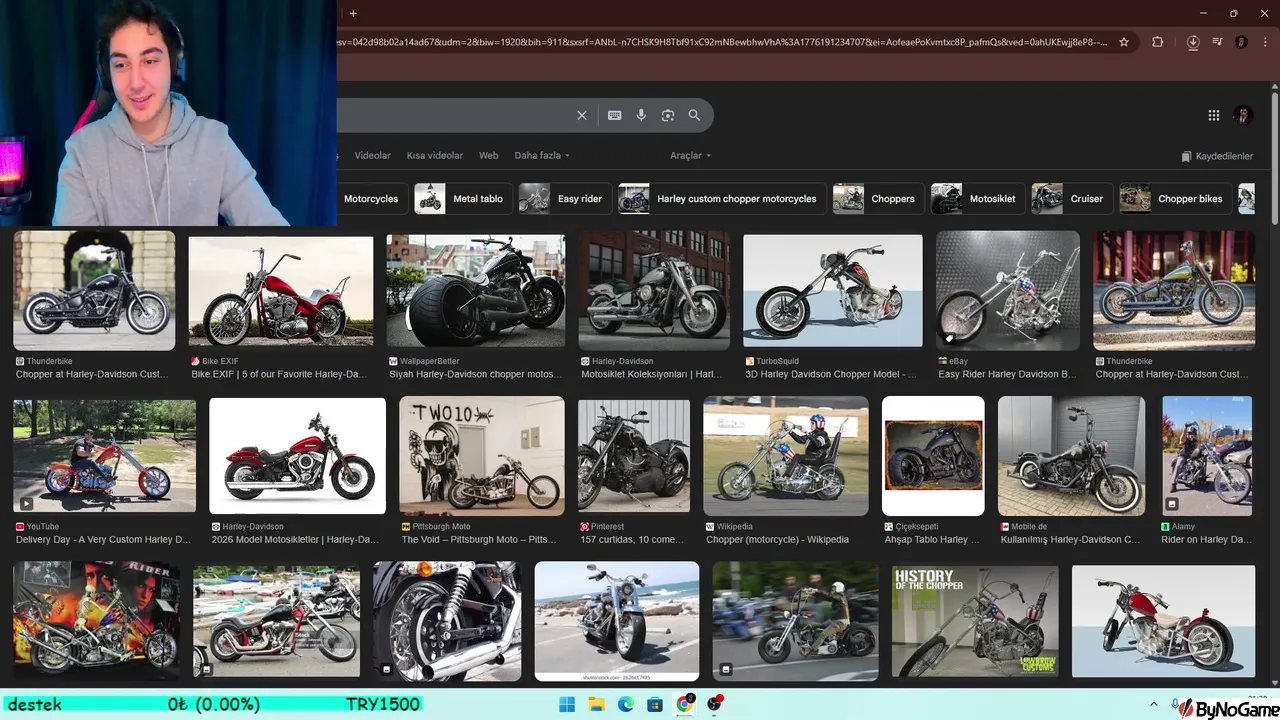1280x720 pixels.
Task: Switch to the Videolar tab
Action: tap(373, 155)
